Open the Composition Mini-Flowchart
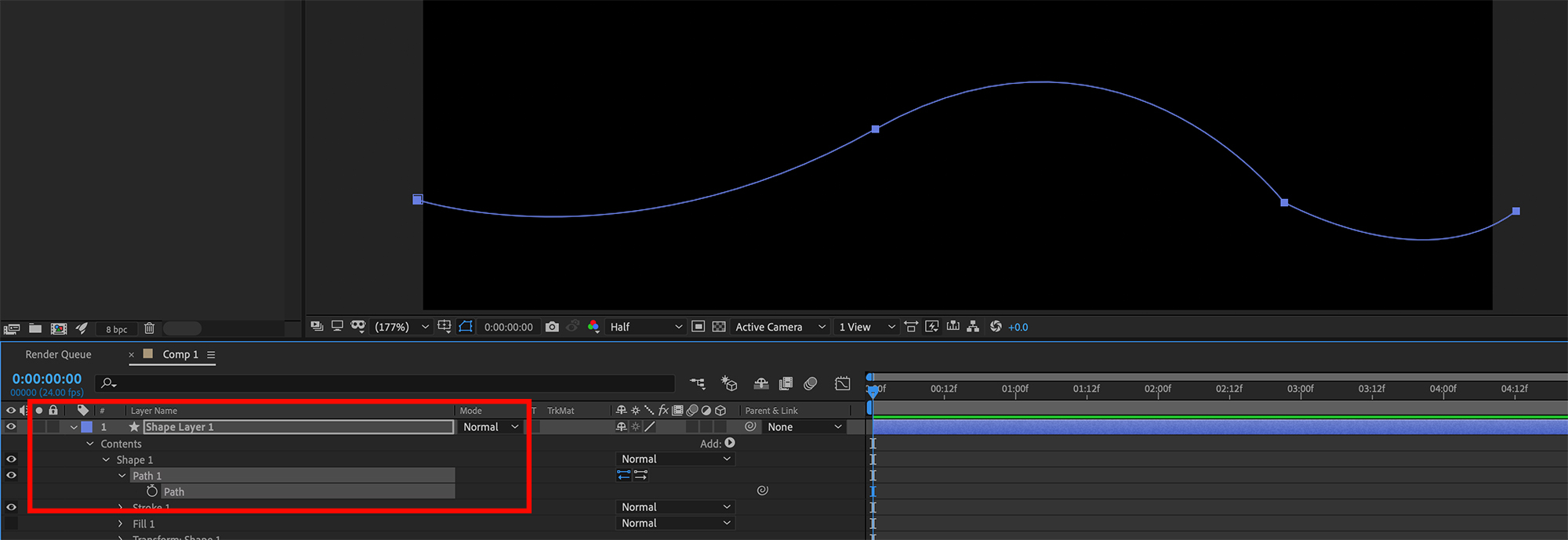The width and height of the screenshot is (1568, 540). pyautogui.click(x=697, y=383)
